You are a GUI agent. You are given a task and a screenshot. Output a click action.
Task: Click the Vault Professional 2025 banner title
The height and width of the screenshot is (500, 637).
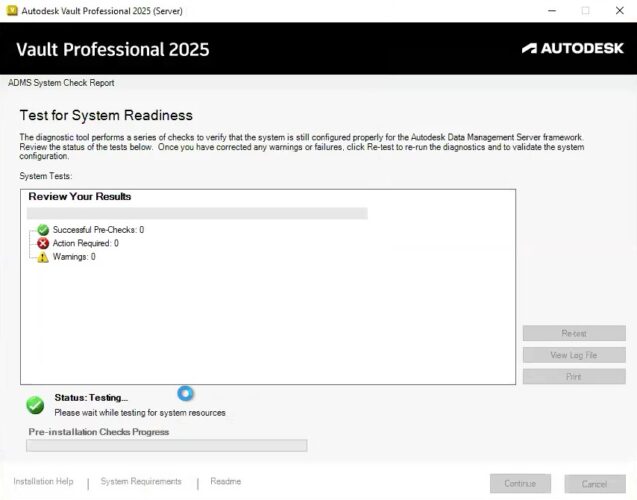113,50
